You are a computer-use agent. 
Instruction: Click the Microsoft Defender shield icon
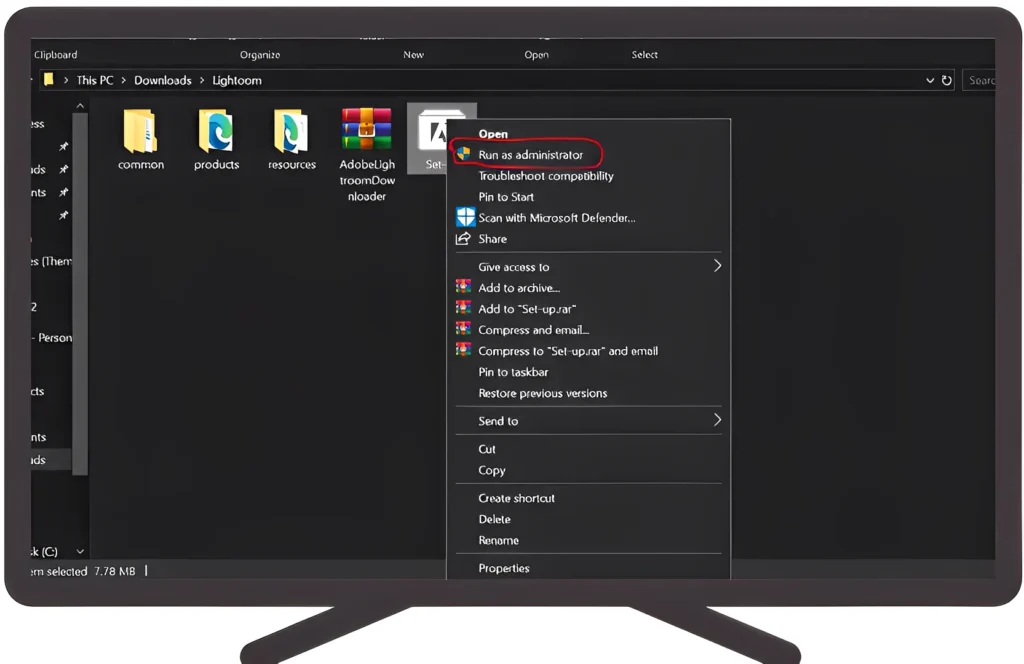[465, 217]
